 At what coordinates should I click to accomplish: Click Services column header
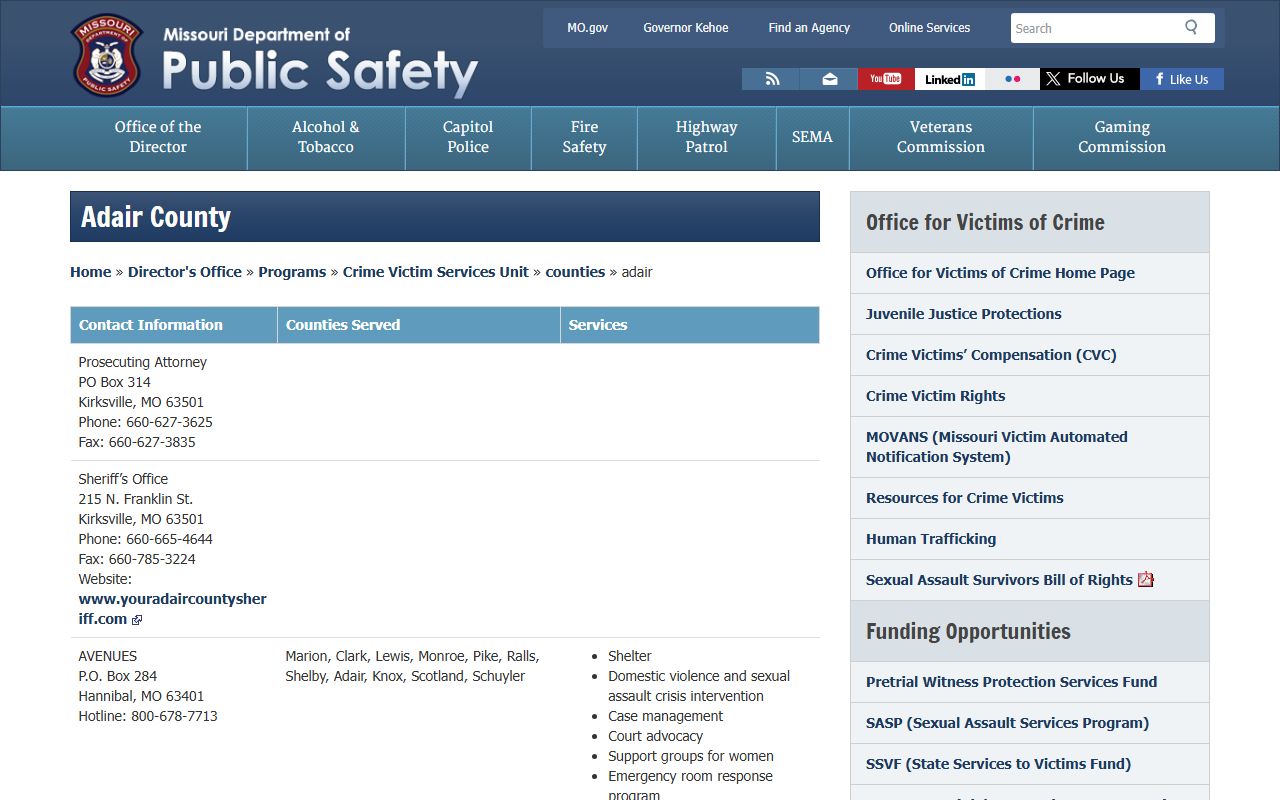(x=690, y=325)
